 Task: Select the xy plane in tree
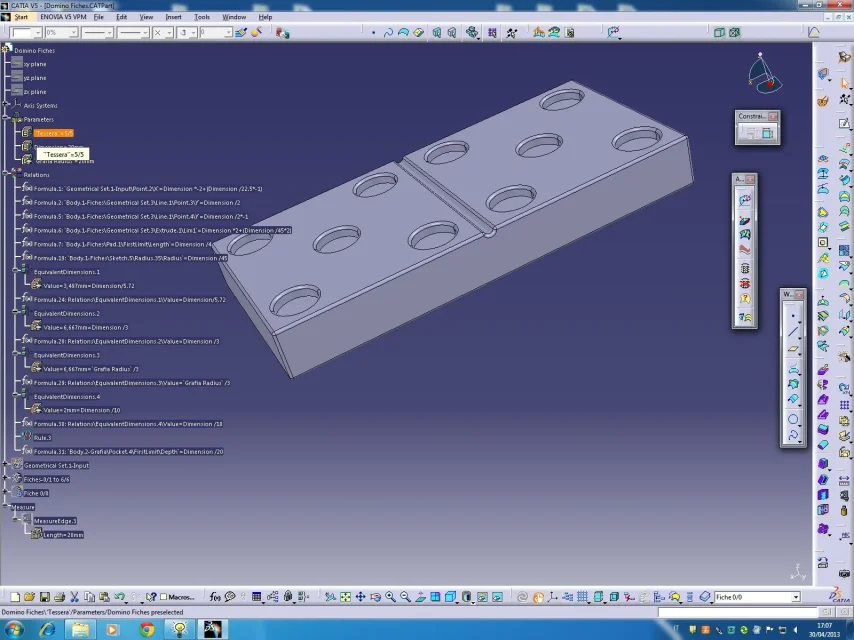tap(35, 64)
